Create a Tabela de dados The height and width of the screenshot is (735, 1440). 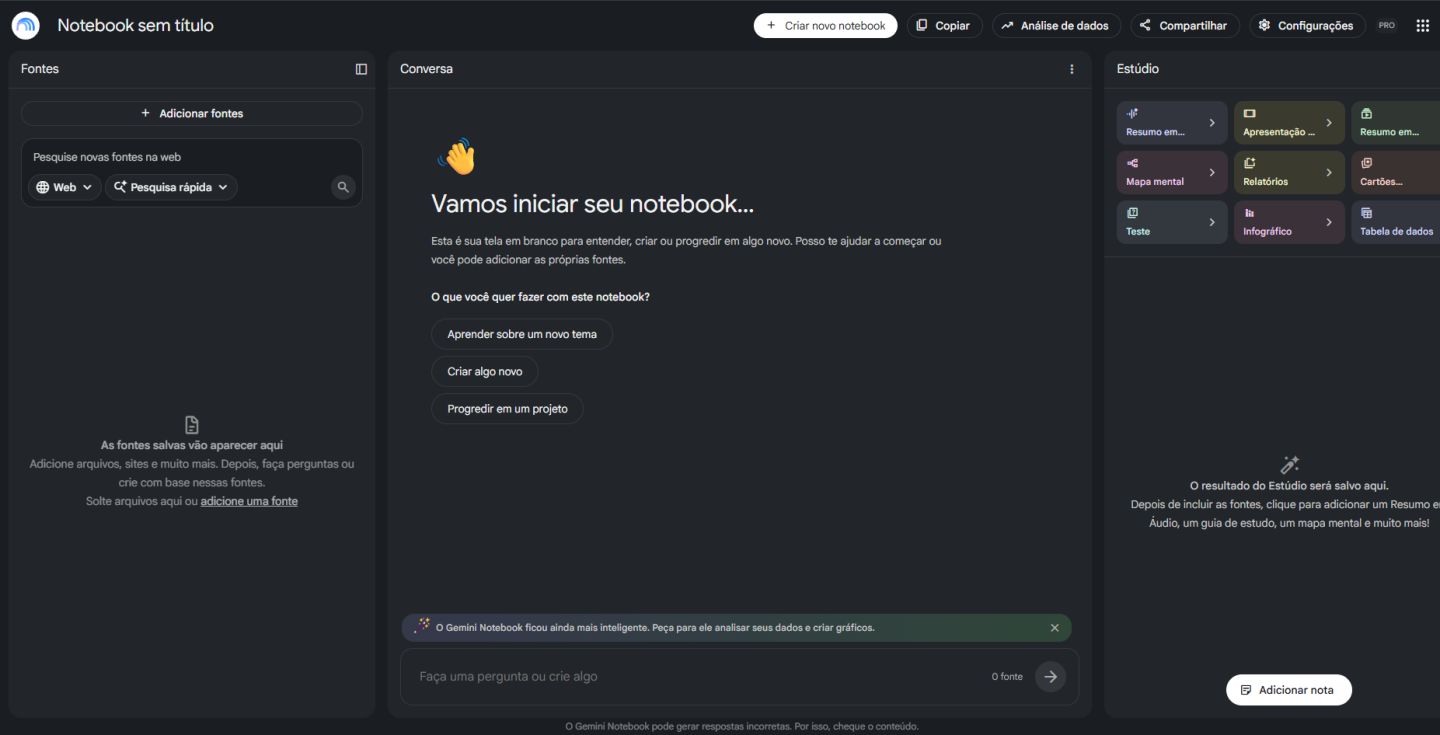click(x=1396, y=222)
